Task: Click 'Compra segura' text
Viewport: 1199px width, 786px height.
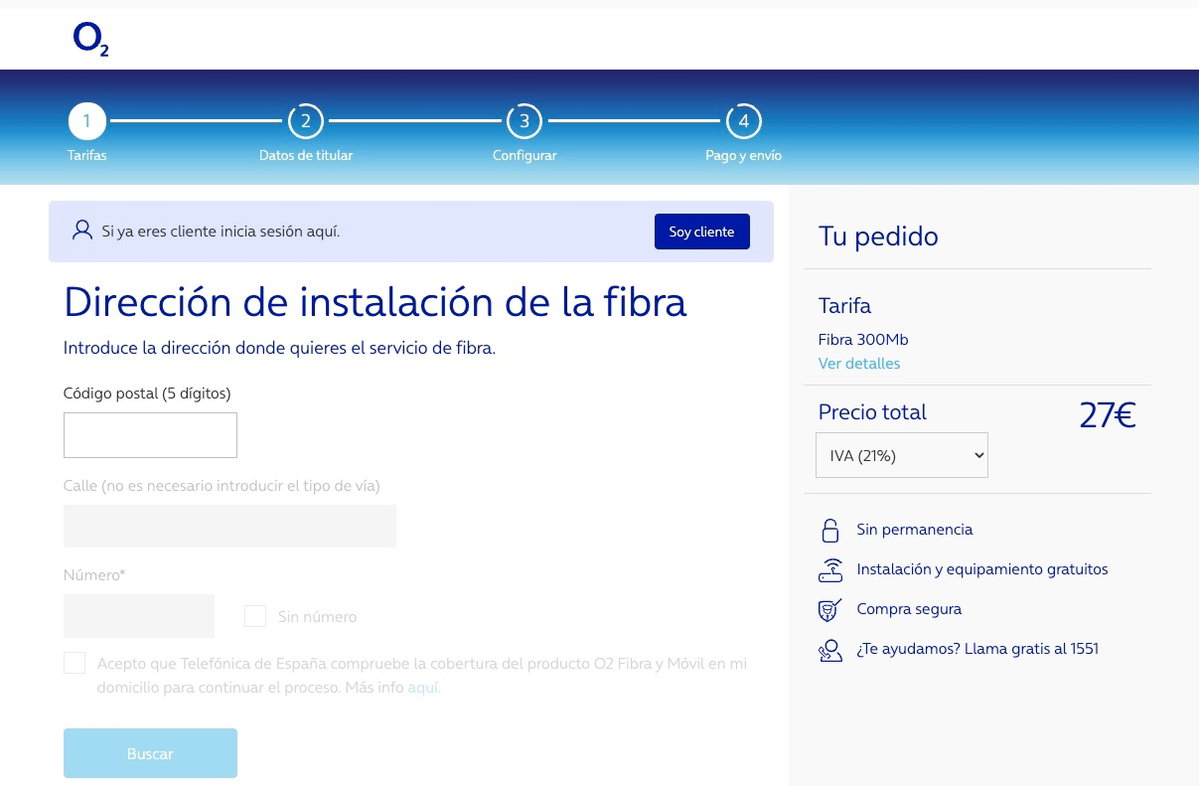Action: pos(908,609)
